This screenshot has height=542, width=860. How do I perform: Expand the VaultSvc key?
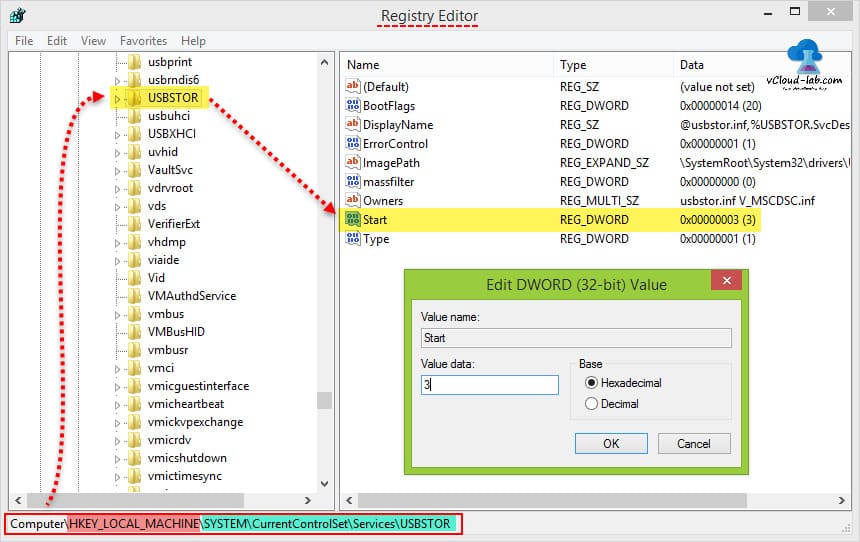pyautogui.click(x=117, y=171)
